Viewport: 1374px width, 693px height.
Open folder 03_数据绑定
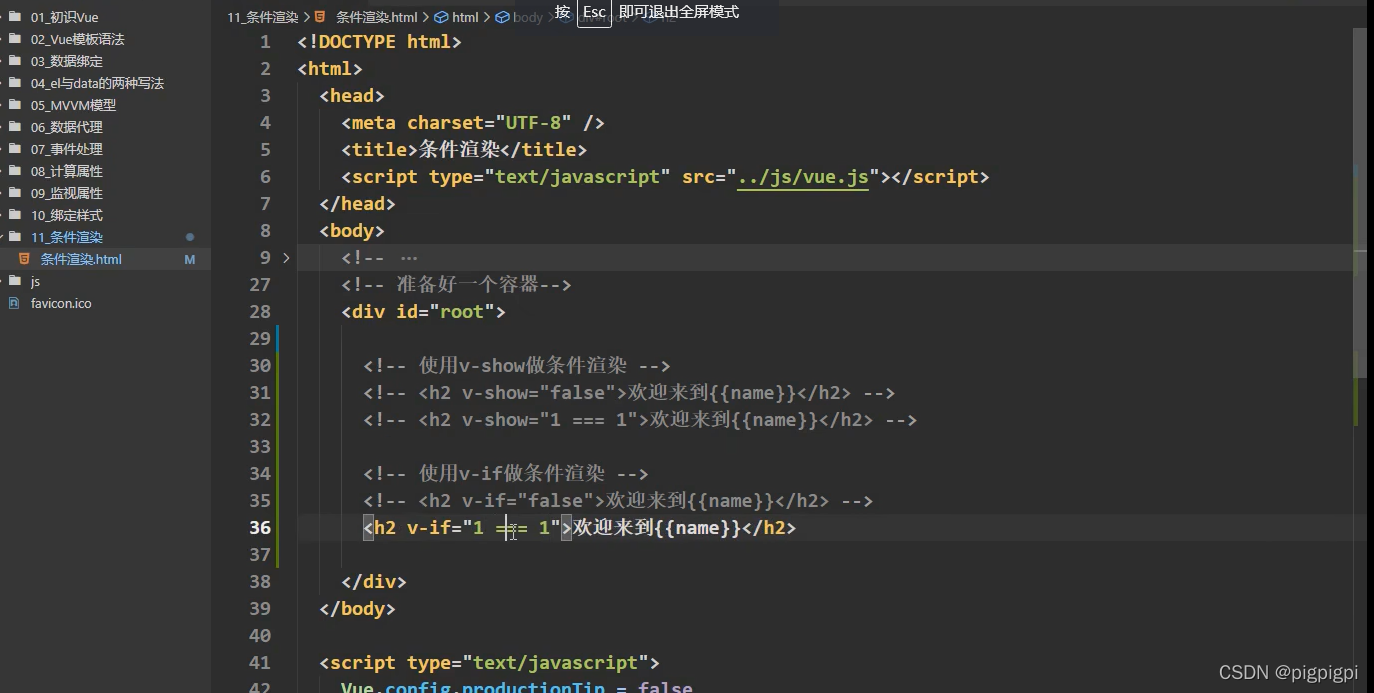[66, 61]
